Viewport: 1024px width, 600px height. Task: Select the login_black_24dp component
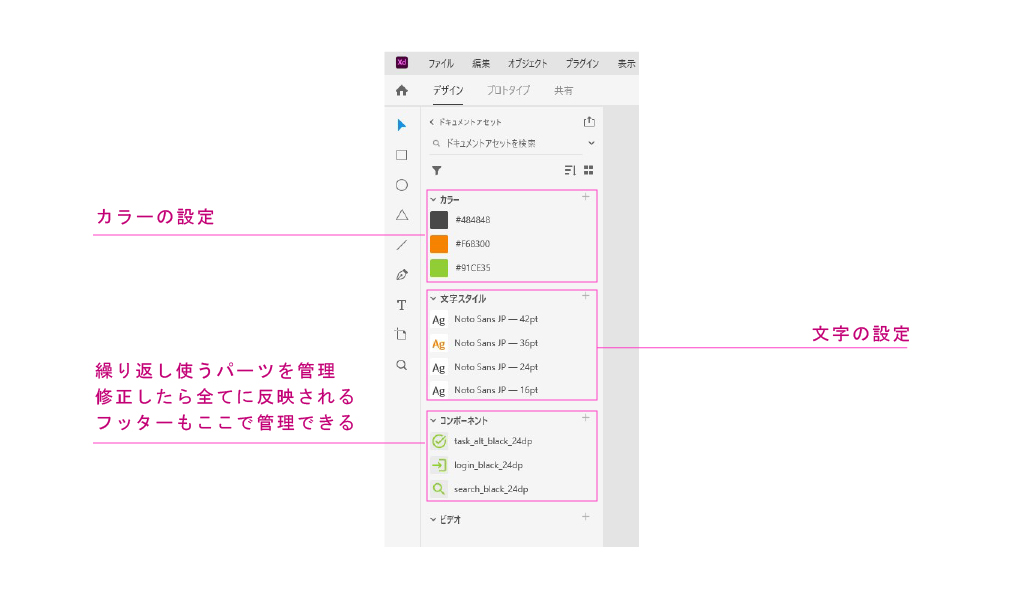(x=488, y=465)
